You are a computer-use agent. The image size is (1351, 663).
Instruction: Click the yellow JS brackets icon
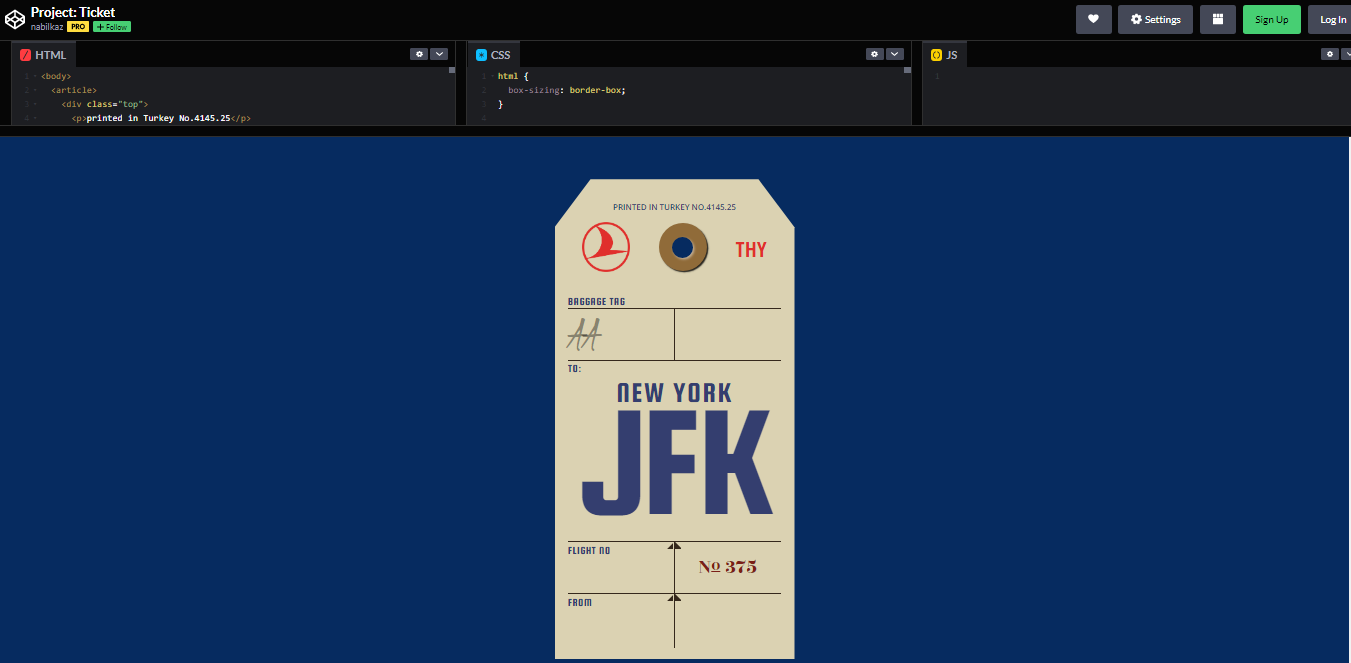tap(935, 54)
